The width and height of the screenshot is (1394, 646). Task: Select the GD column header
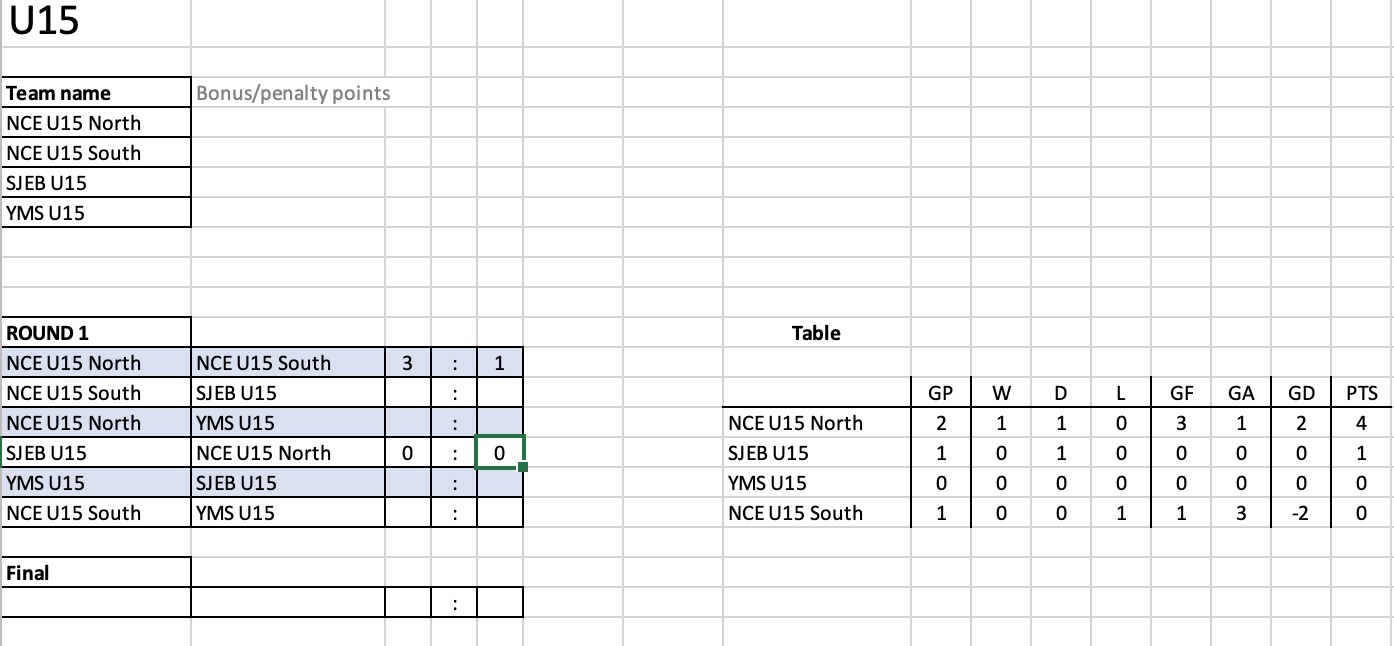1301,393
